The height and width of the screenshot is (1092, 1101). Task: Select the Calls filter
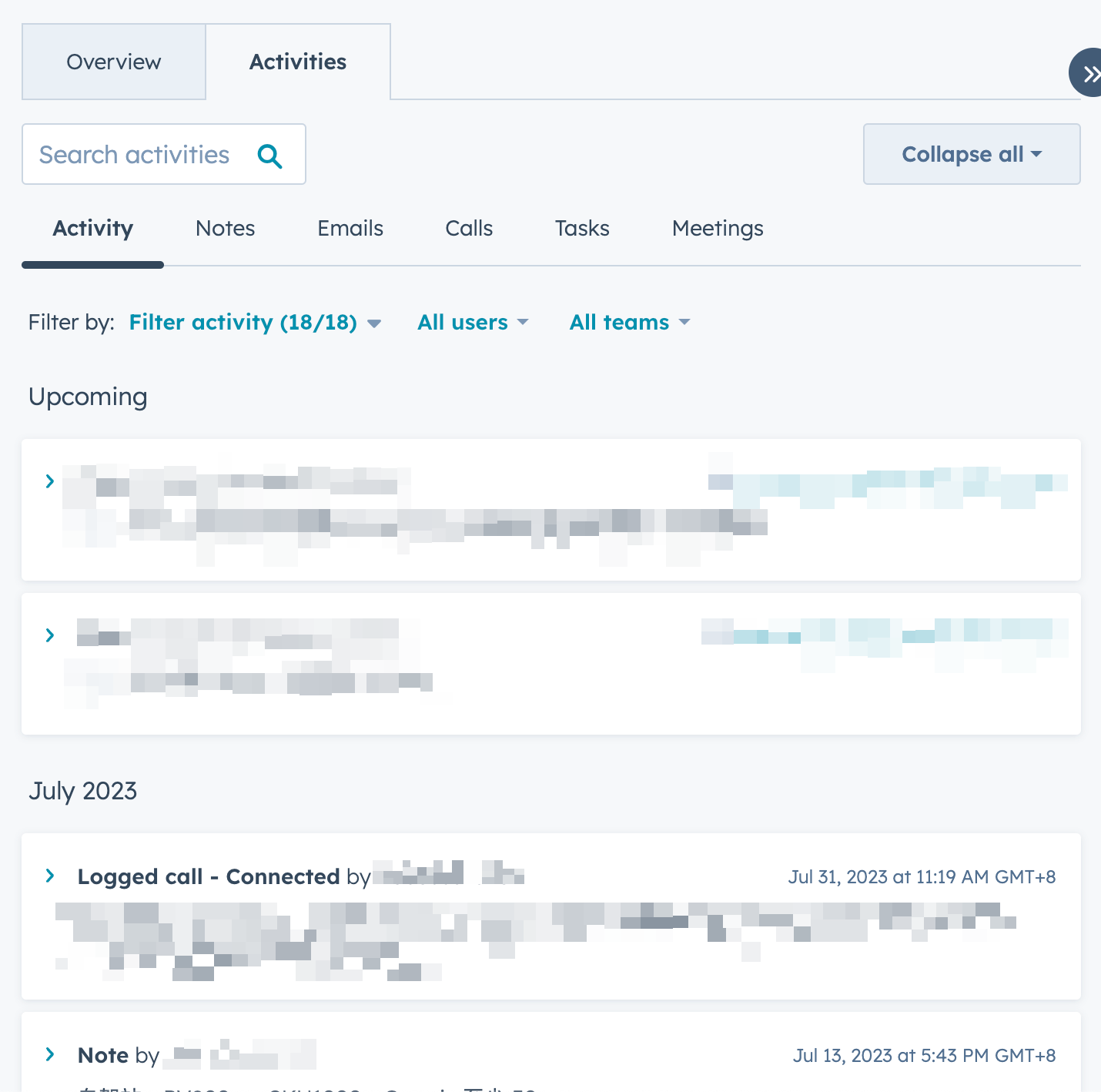point(468,228)
